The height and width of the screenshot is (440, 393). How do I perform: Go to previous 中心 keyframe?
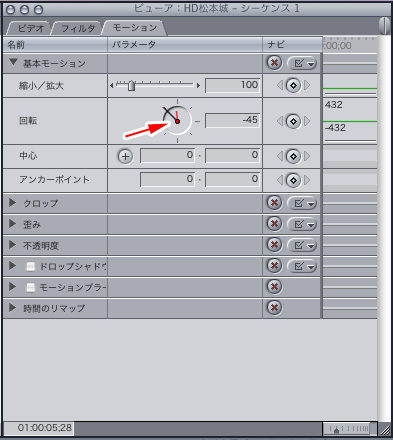[x=280, y=156]
